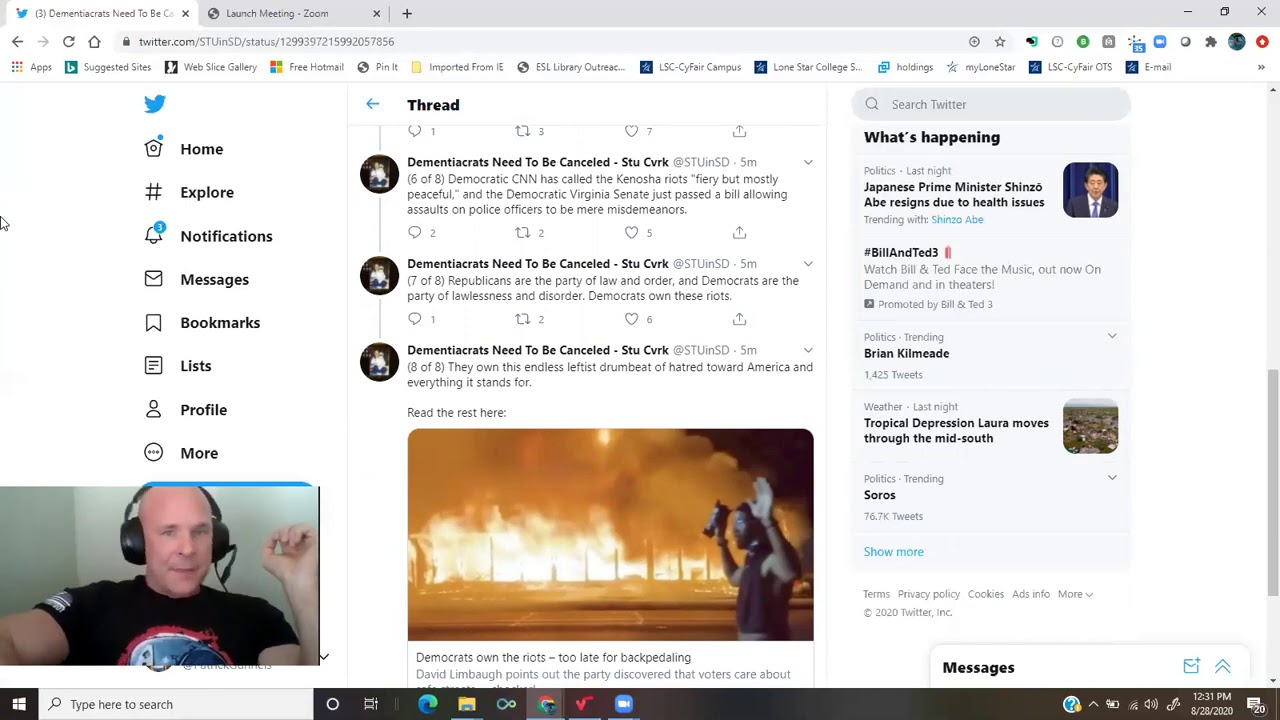Open the Terms footer link
Screen dimensions: 1280x720
pos(876,594)
